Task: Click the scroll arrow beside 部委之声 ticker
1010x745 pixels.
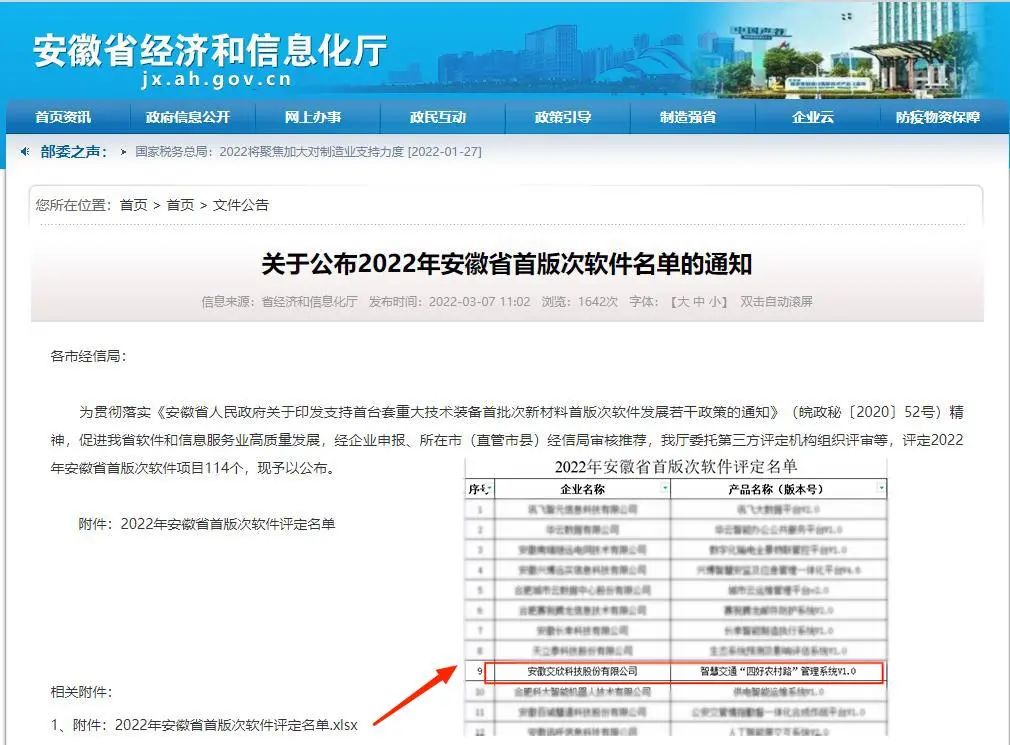Action: (x=23, y=151)
